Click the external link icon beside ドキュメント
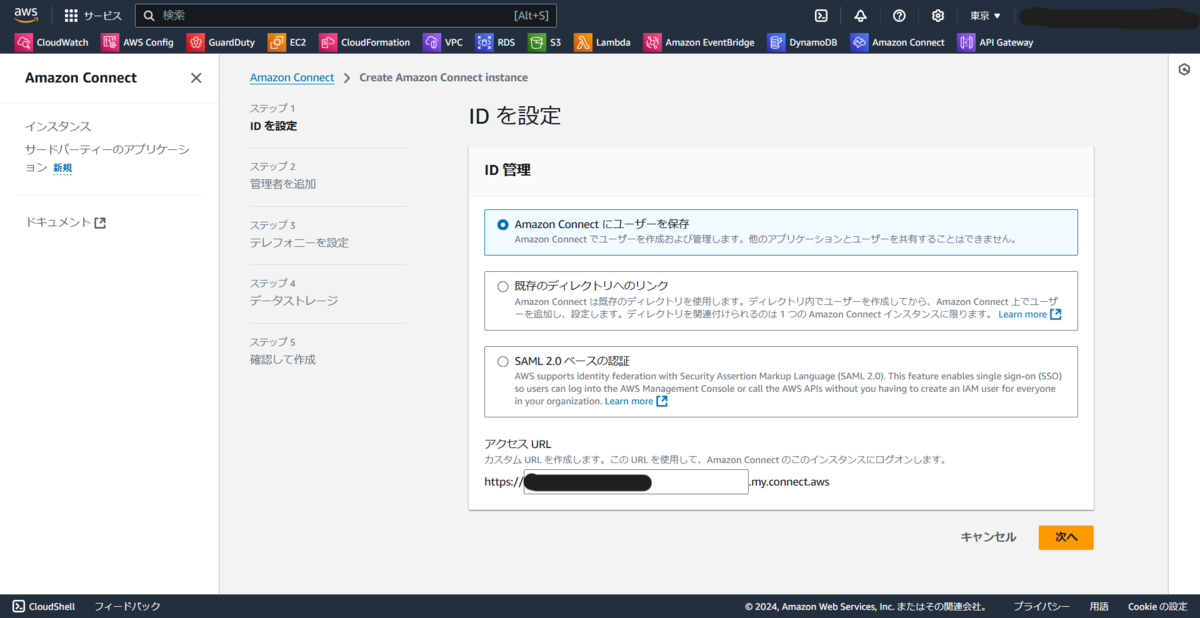This screenshot has width=1200, height=618. coord(100,222)
